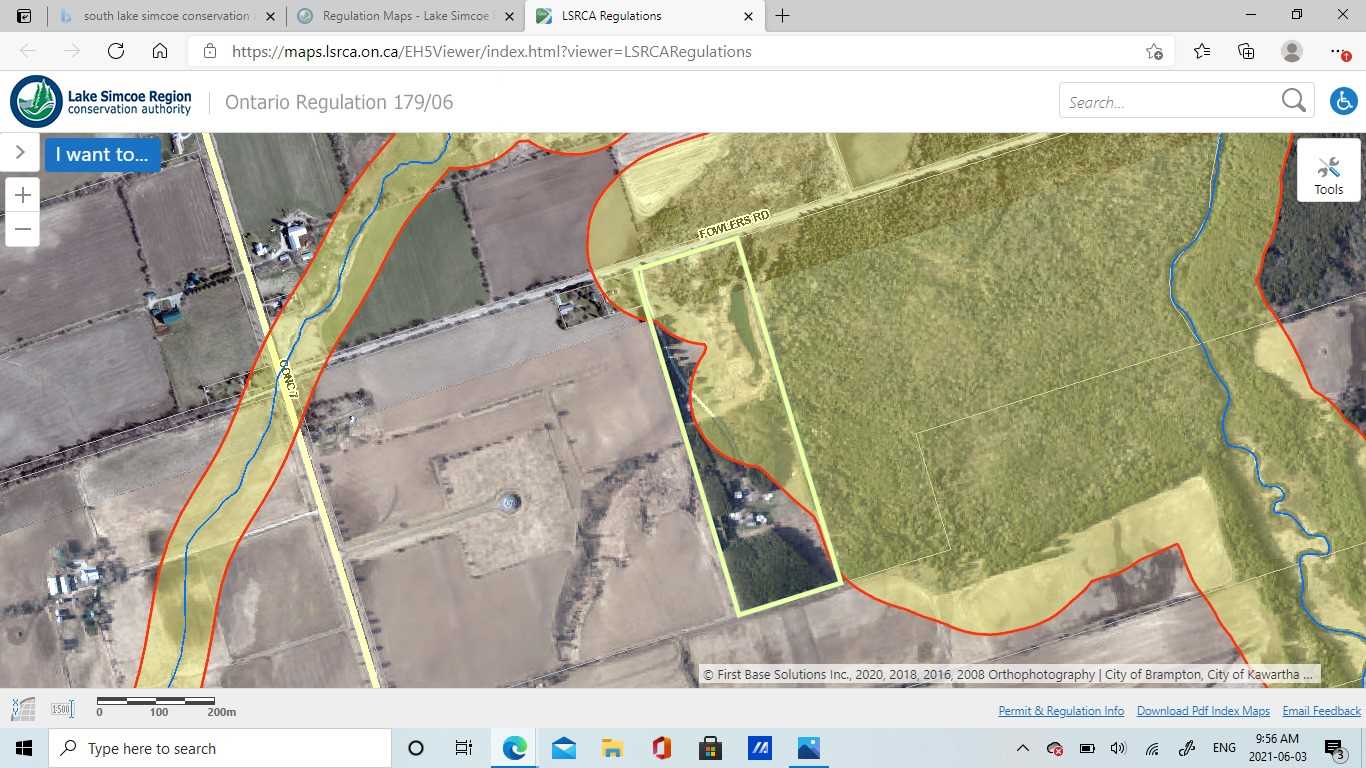The height and width of the screenshot is (768, 1366).
Task: Open the 1:500 map scale selector
Action: click(62, 709)
